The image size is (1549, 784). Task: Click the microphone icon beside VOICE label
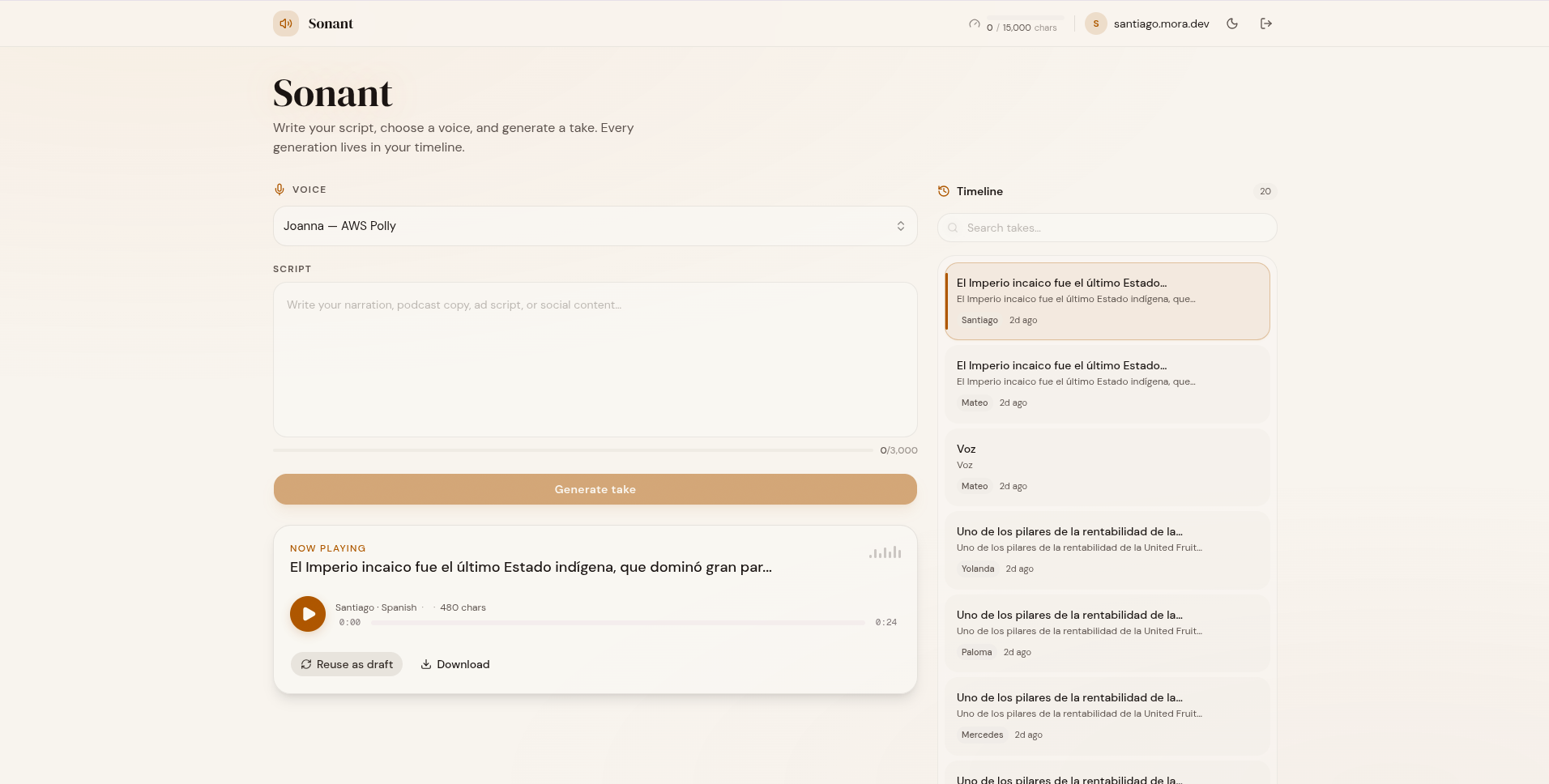click(280, 190)
